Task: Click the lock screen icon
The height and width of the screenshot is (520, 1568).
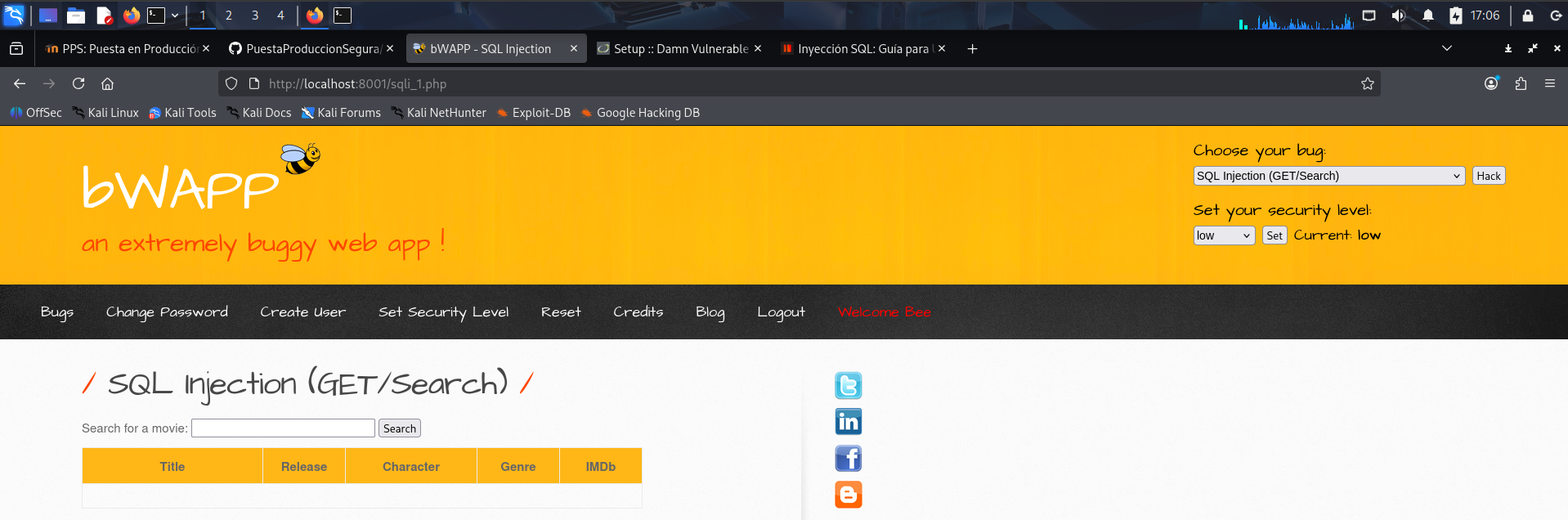Action: tap(1527, 15)
